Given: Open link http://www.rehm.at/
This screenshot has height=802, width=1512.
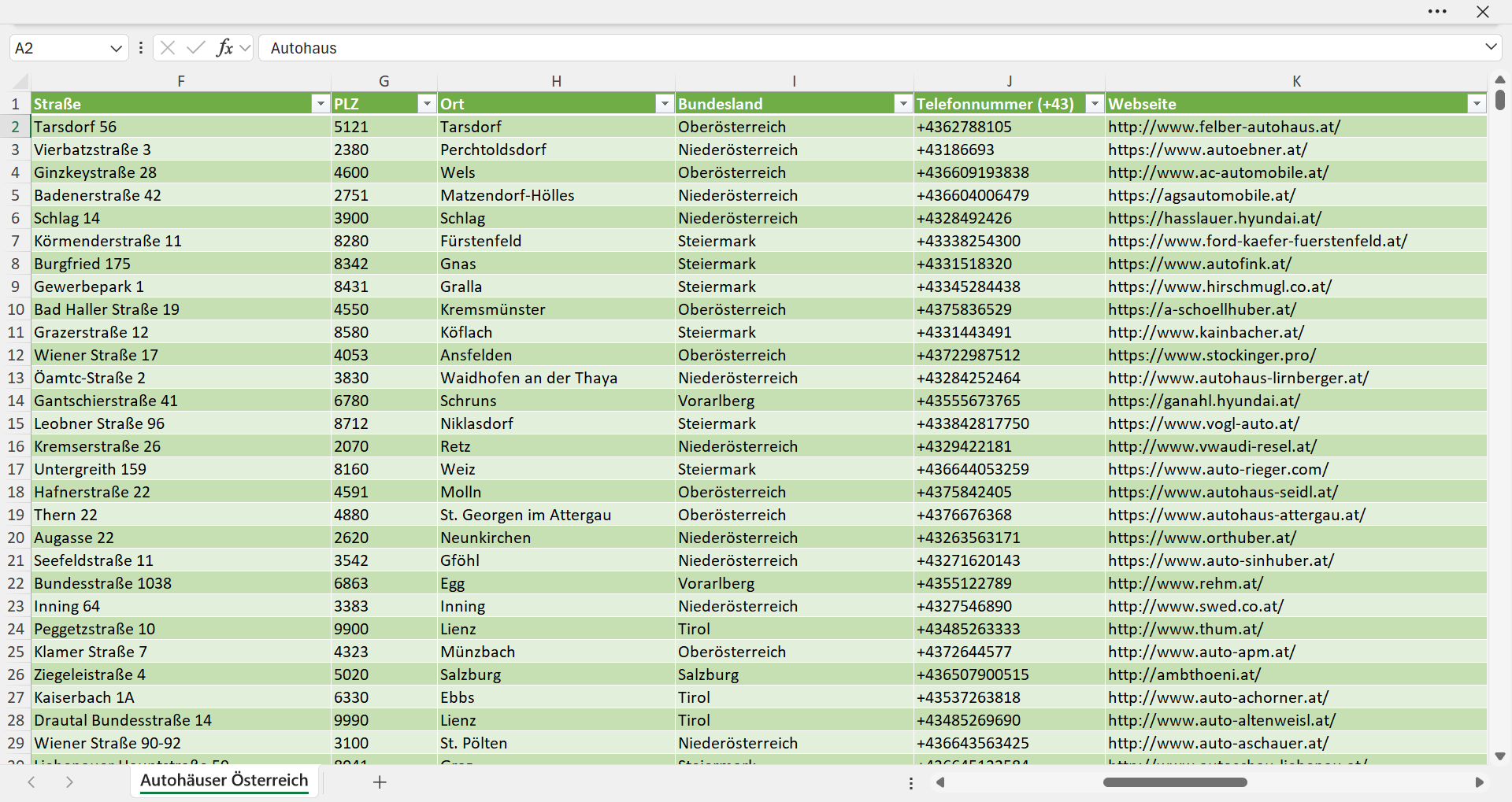Looking at the screenshot, I should tap(1185, 583).
